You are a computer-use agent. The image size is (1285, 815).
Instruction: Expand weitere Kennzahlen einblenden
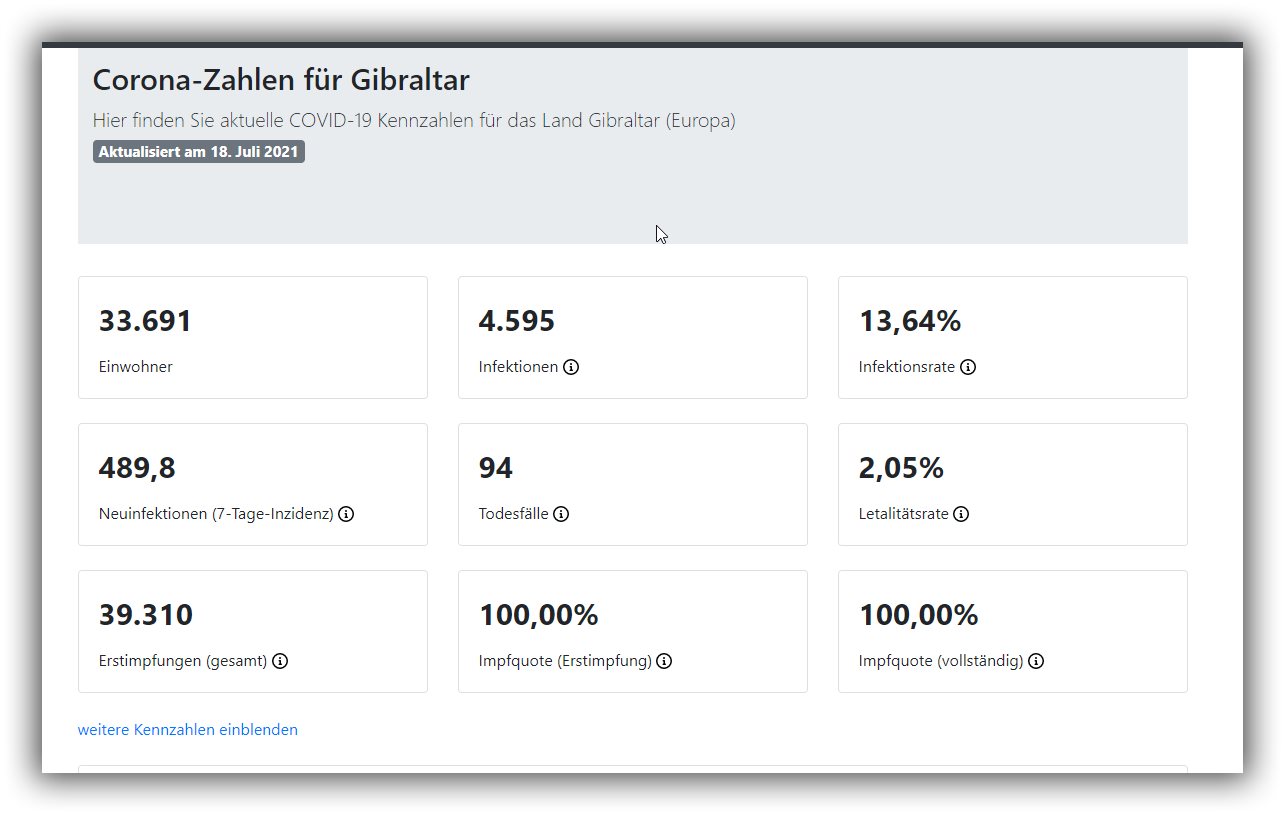(188, 730)
